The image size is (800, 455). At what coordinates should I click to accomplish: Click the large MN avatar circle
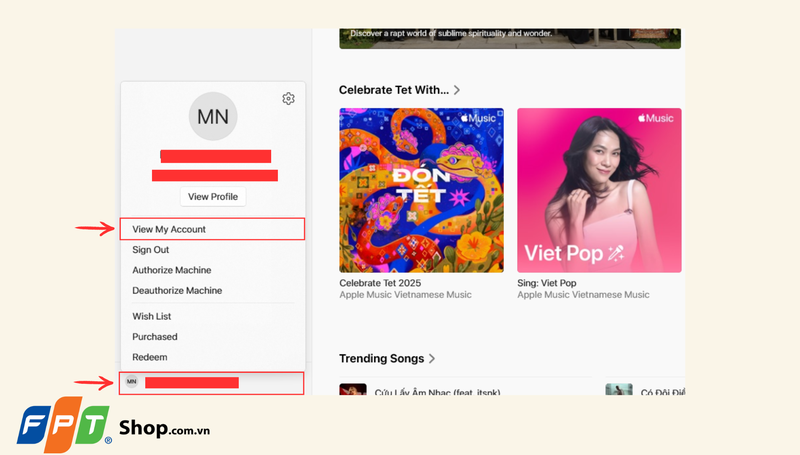(x=213, y=116)
